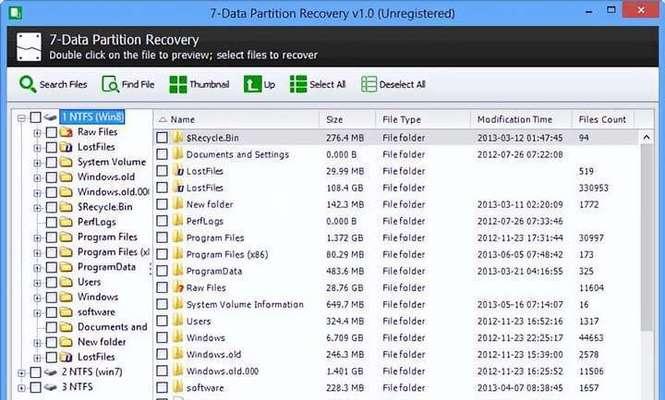Click the ProgramData folder icon in file list
The image size is (665, 400).
point(178,270)
